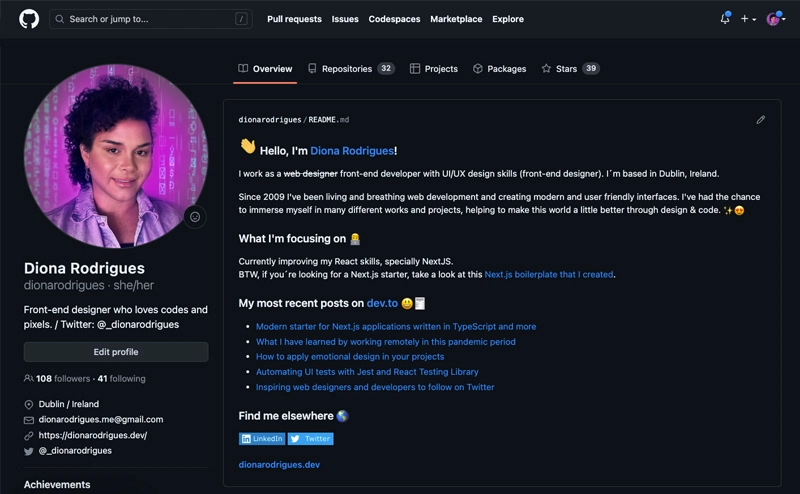Open the 108 followers link
The height and width of the screenshot is (494, 800).
point(62,379)
